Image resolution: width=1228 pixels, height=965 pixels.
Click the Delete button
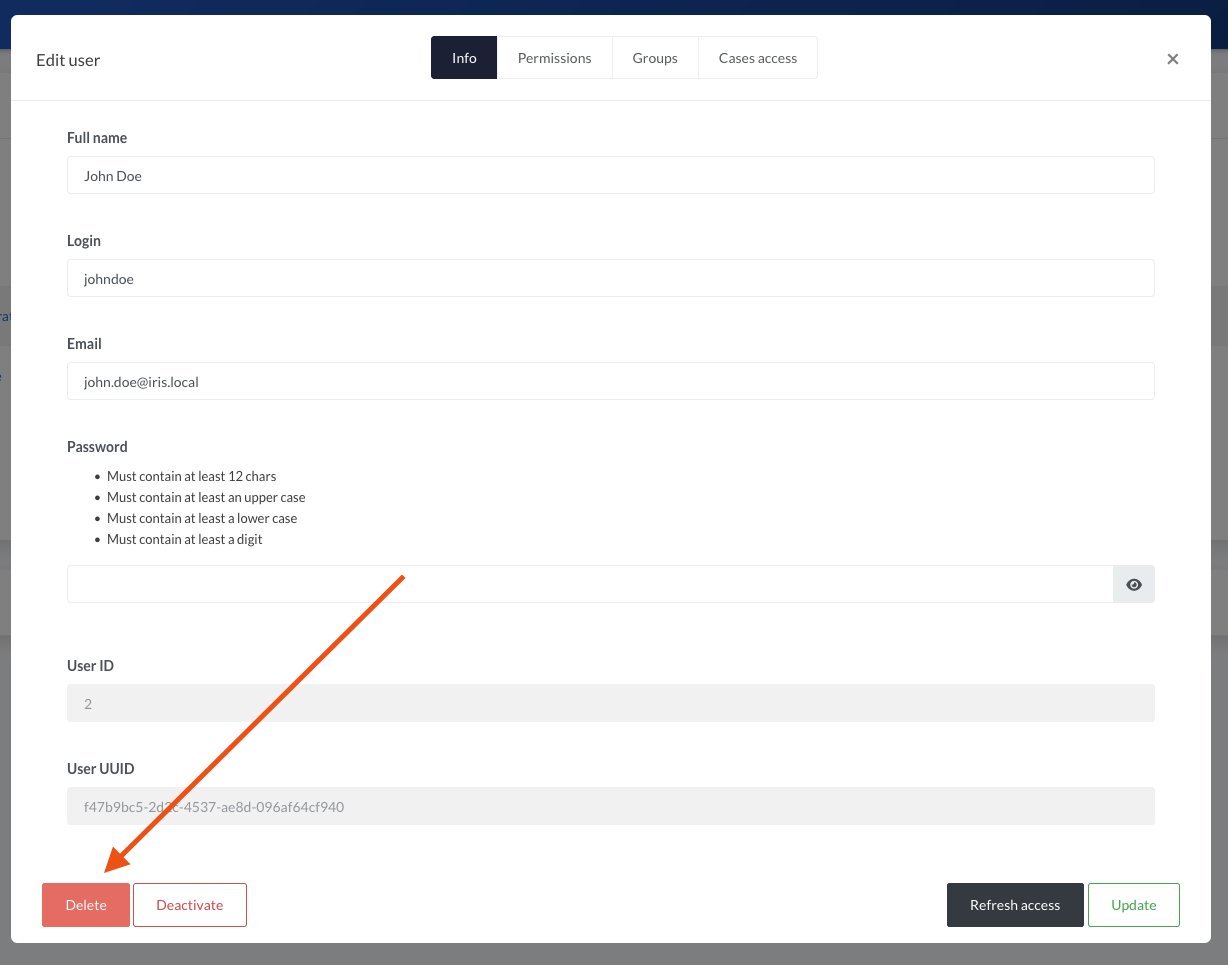coord(85,904)
